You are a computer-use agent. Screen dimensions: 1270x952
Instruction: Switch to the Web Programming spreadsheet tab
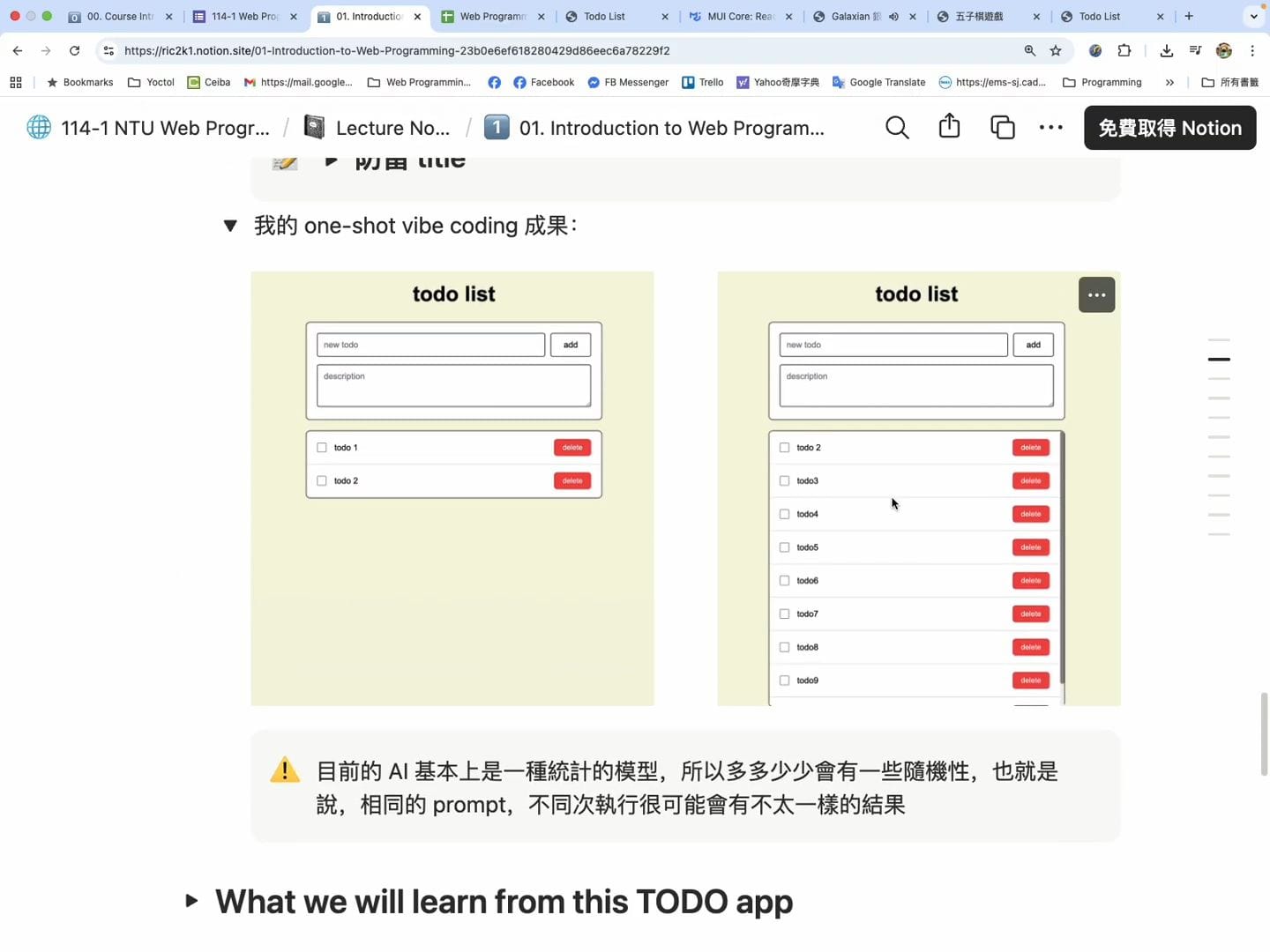tap(491, 17)
